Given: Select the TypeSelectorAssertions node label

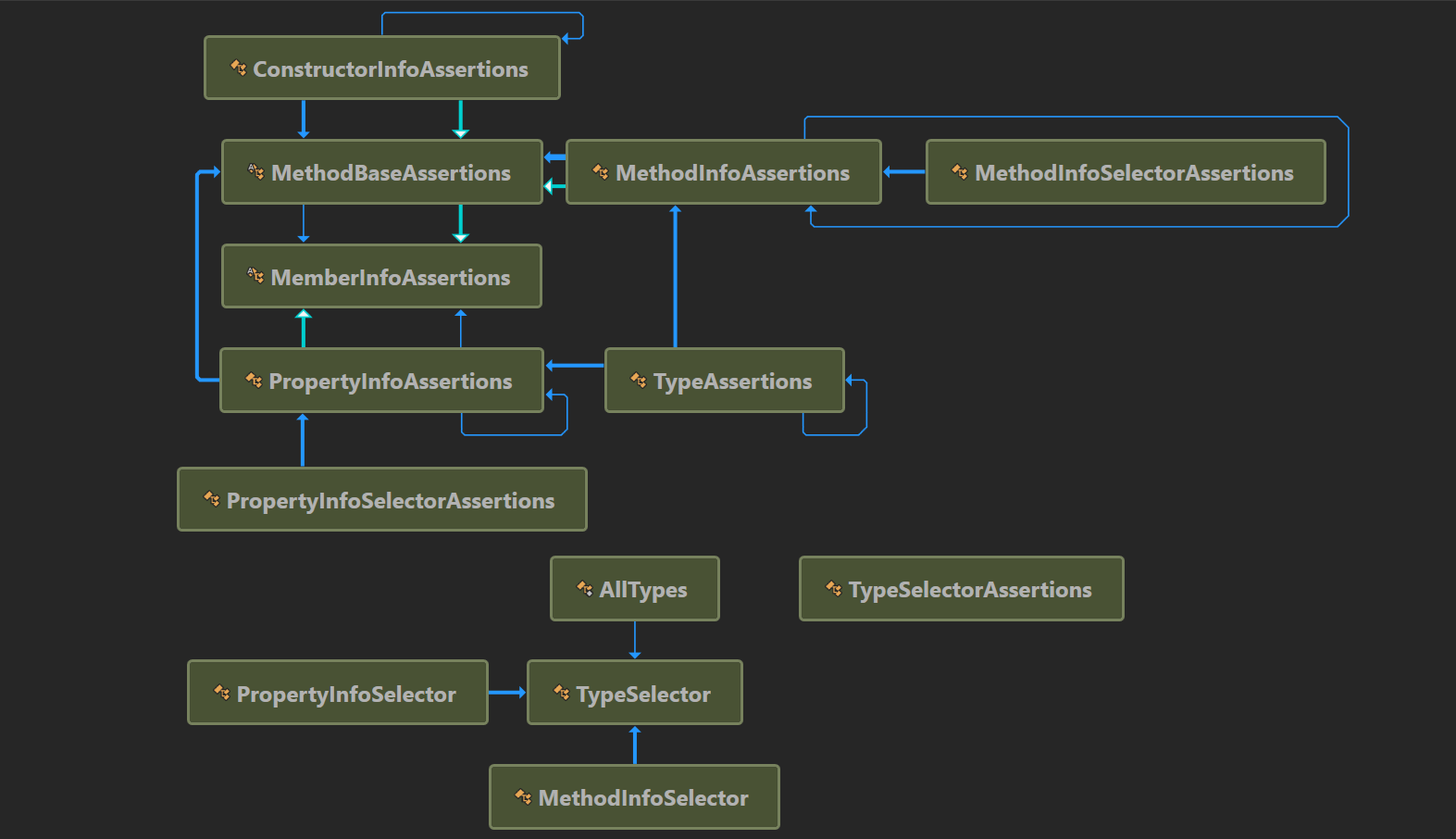Looking at the screenshot, I should (x=970, y=590).
